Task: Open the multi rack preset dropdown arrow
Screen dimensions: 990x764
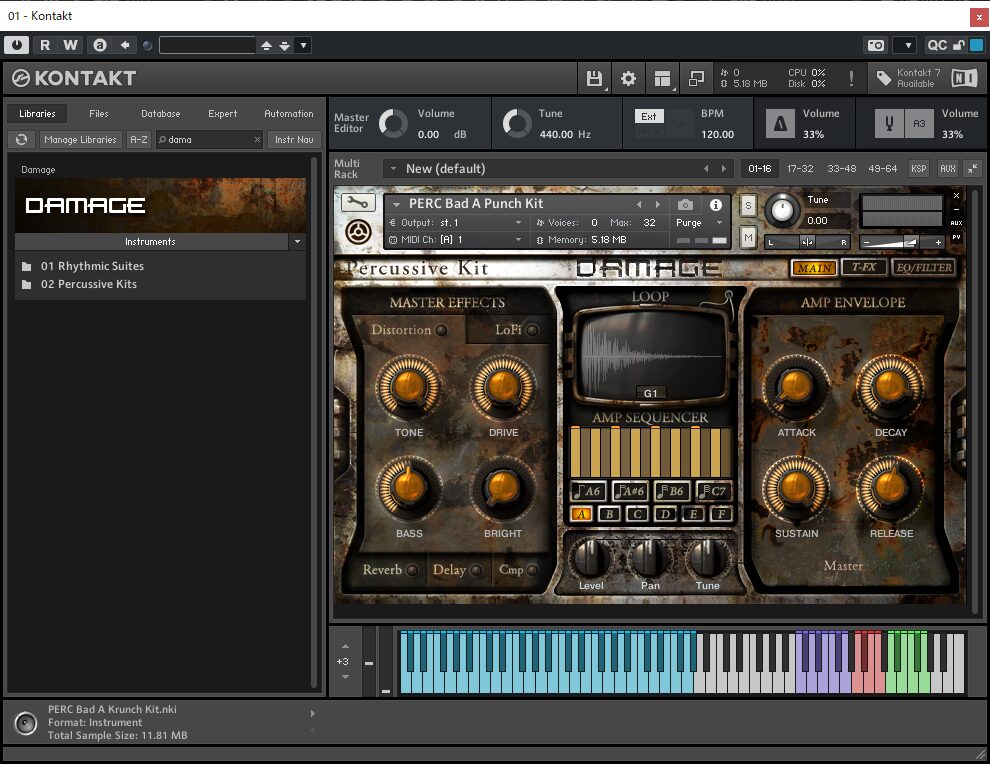Action: (x=393, y=169)
